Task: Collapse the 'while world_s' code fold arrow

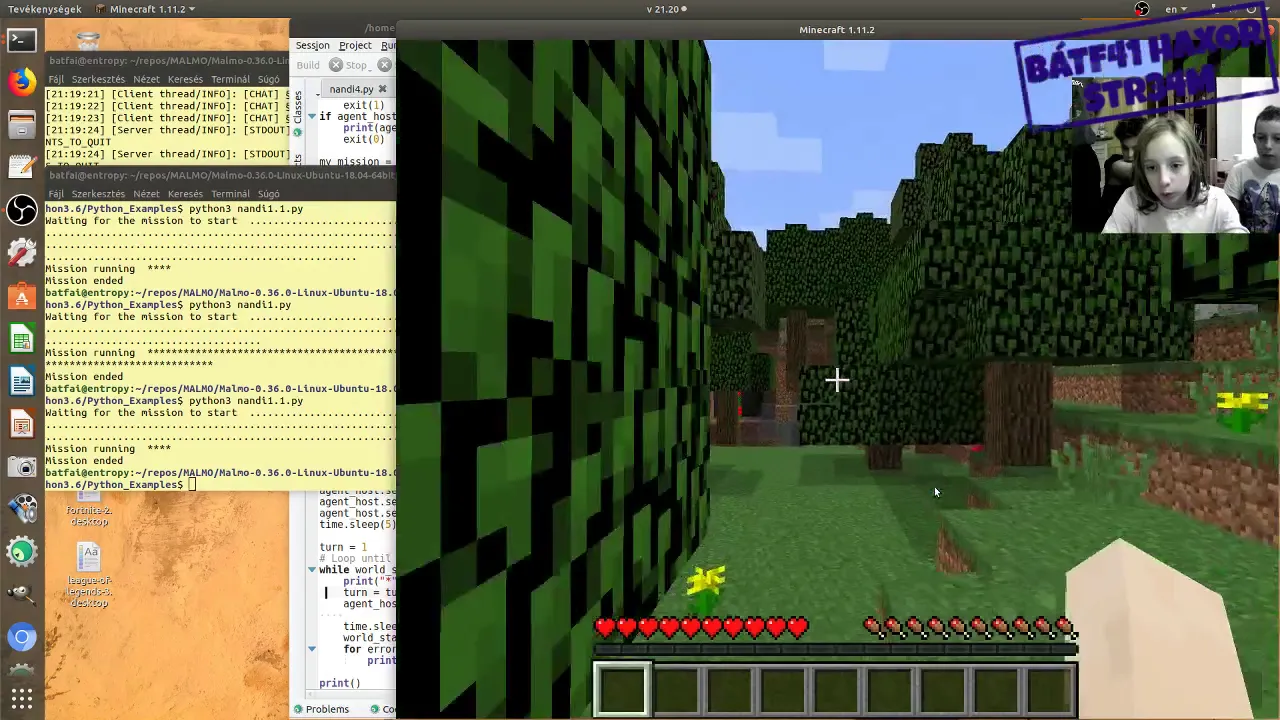Action: tap(311, 569)
